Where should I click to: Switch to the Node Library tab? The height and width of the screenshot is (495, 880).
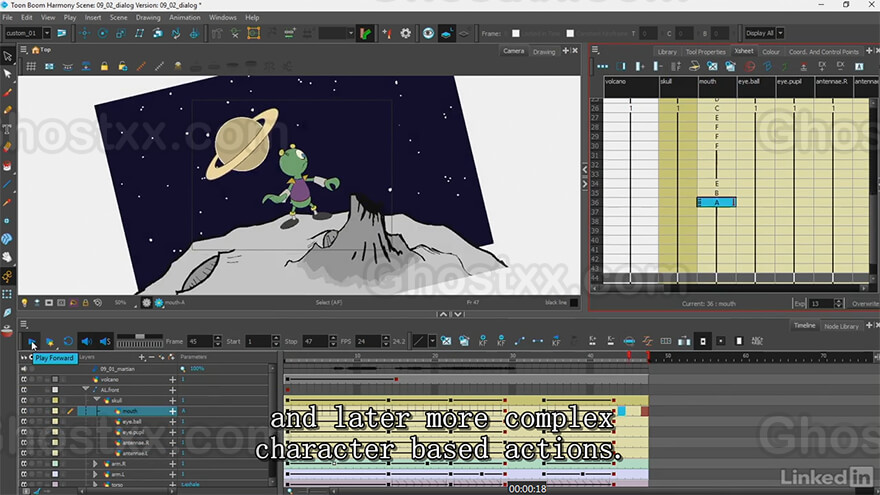point(841,326)
